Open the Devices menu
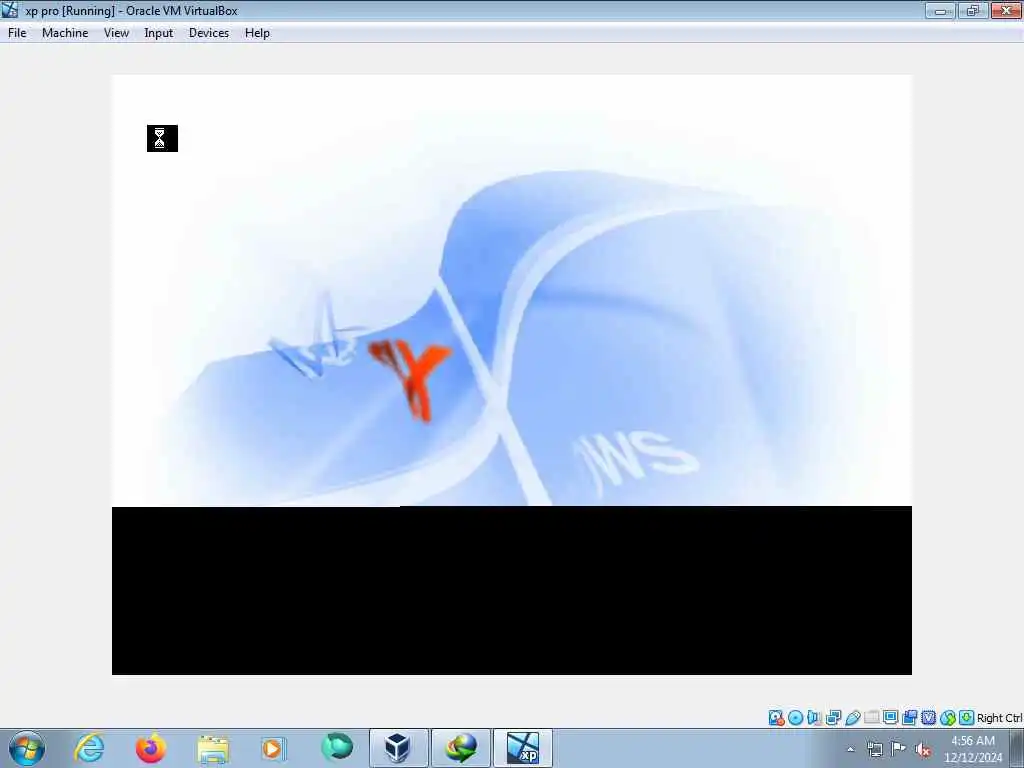Screen dimensions: 1024x768 [208, 33]
